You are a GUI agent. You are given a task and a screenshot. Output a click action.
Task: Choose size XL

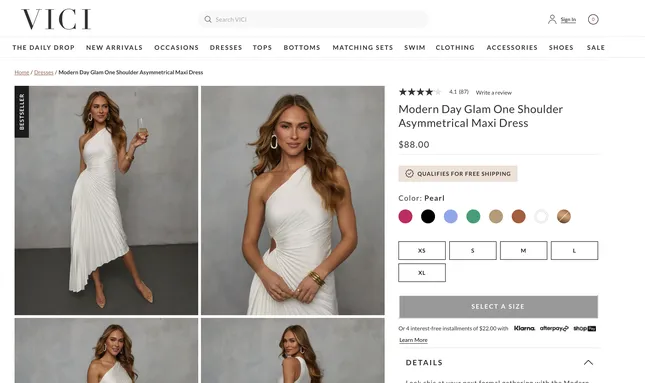(422, 273)
